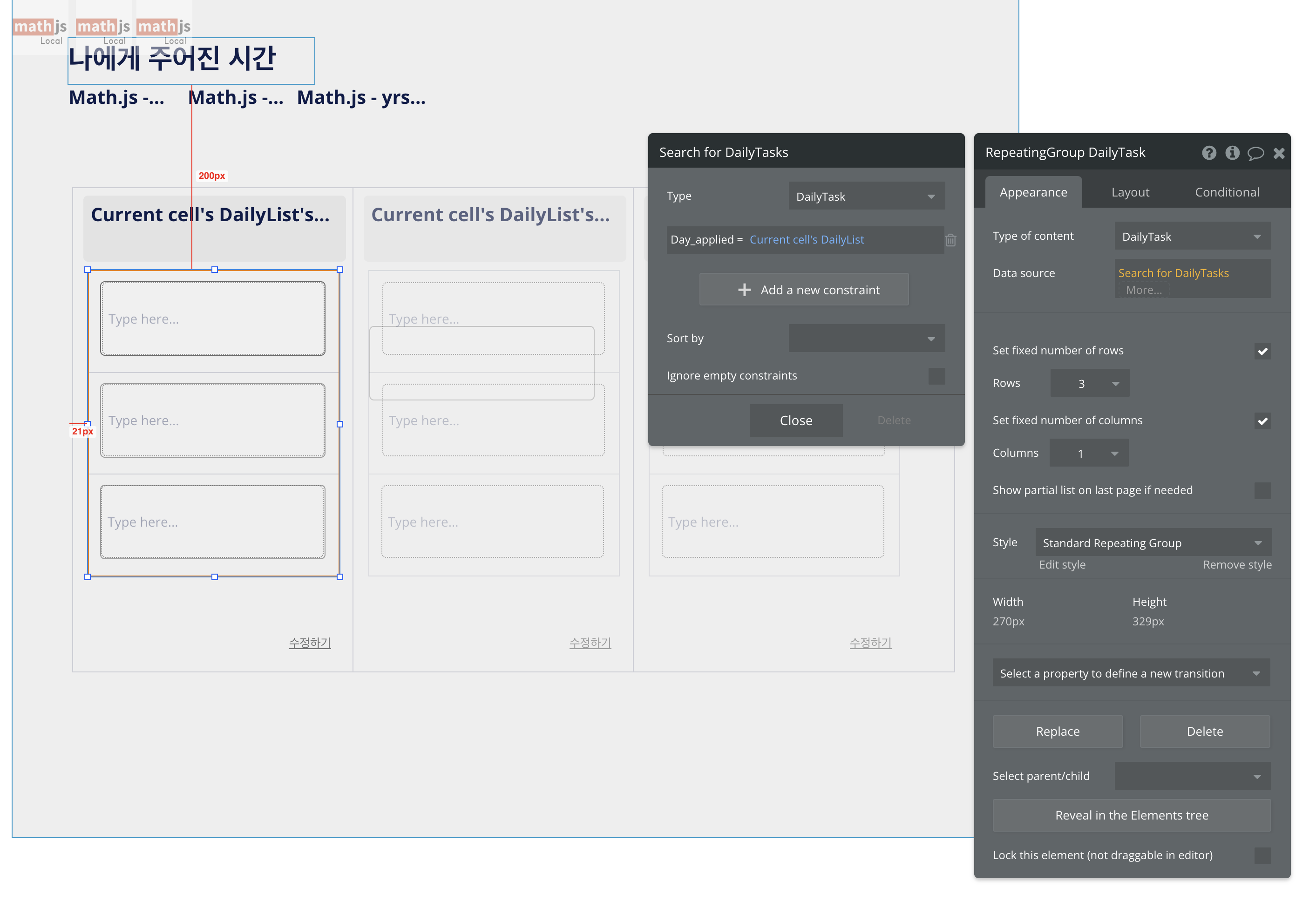Click plus icon to add new constraint

point(744,290)
